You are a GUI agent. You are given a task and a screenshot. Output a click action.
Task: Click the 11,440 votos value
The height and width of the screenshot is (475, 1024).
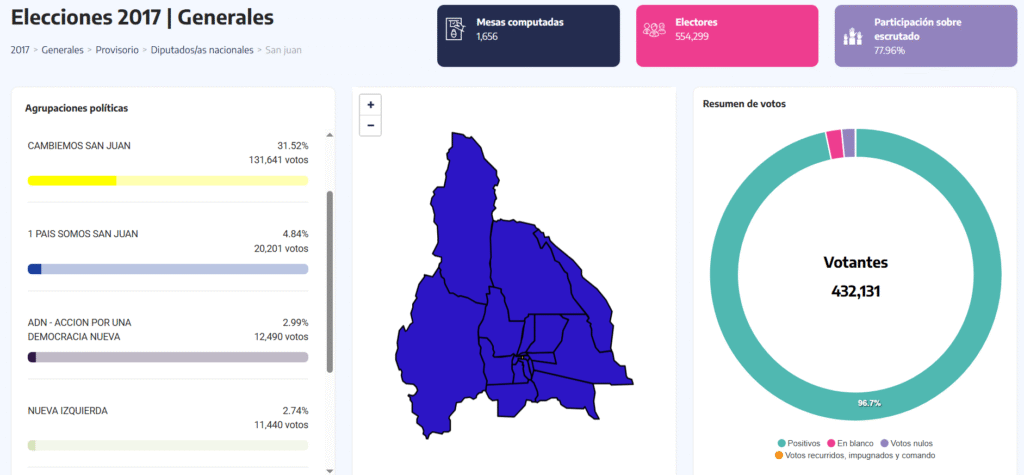click(281, 425)
